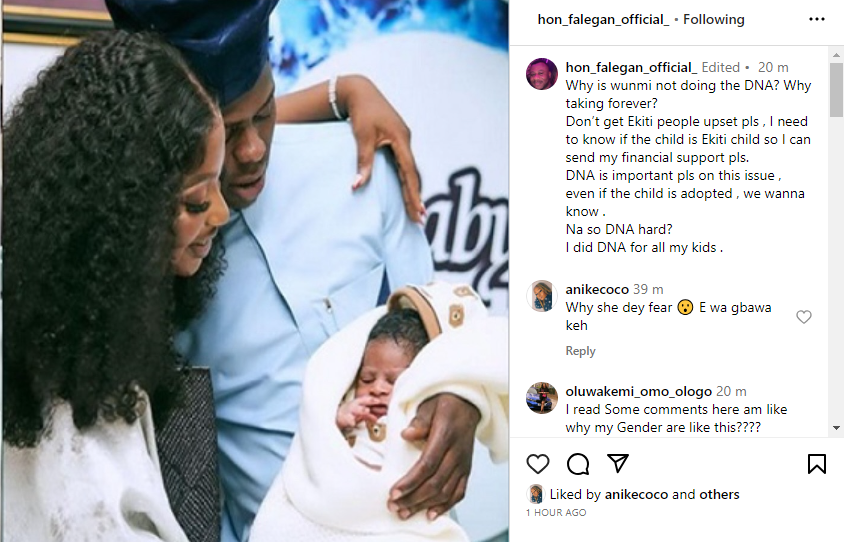Viewport: 844px width, 542px height.
Task: Like anikecoco's comment with the small heart
Action: [x=804, y=317]
